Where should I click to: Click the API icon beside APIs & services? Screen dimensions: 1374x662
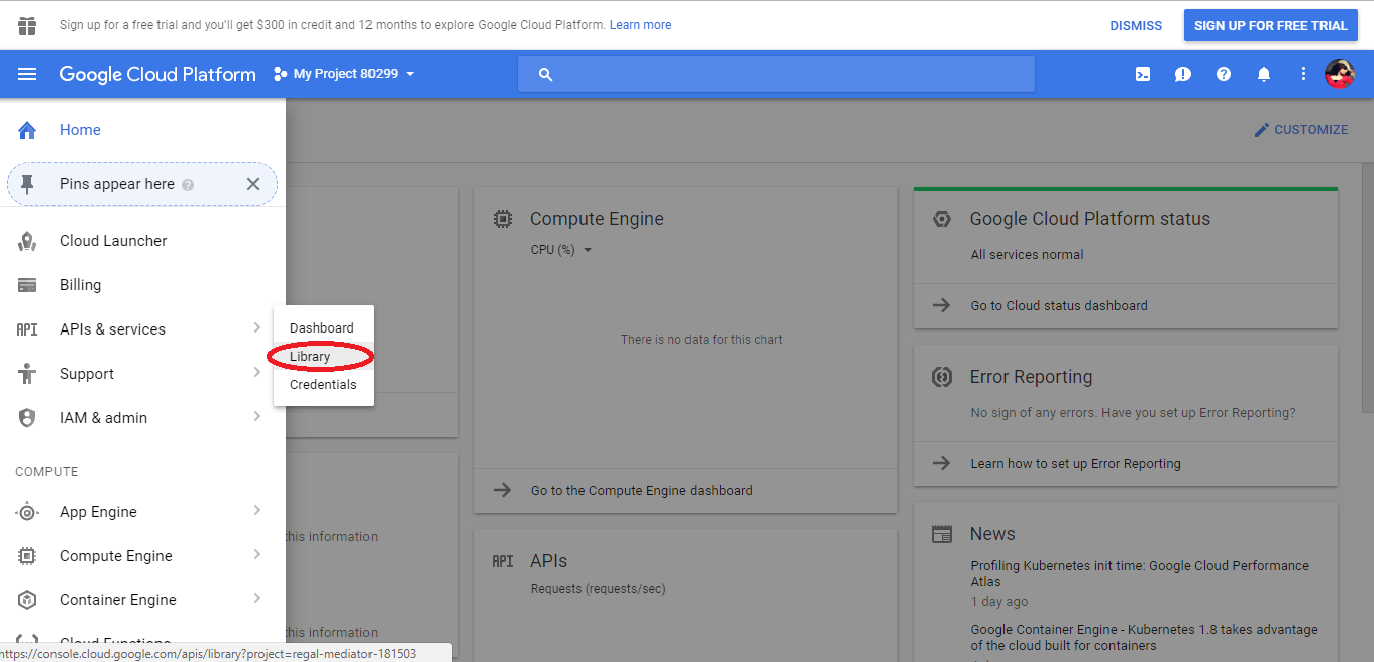tap(27, 329)
